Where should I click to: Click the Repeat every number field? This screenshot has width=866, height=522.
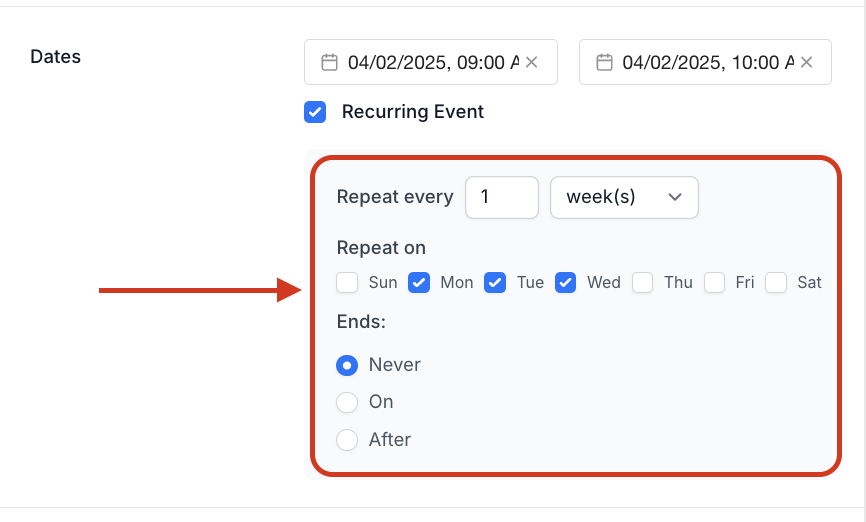(501, 197)
